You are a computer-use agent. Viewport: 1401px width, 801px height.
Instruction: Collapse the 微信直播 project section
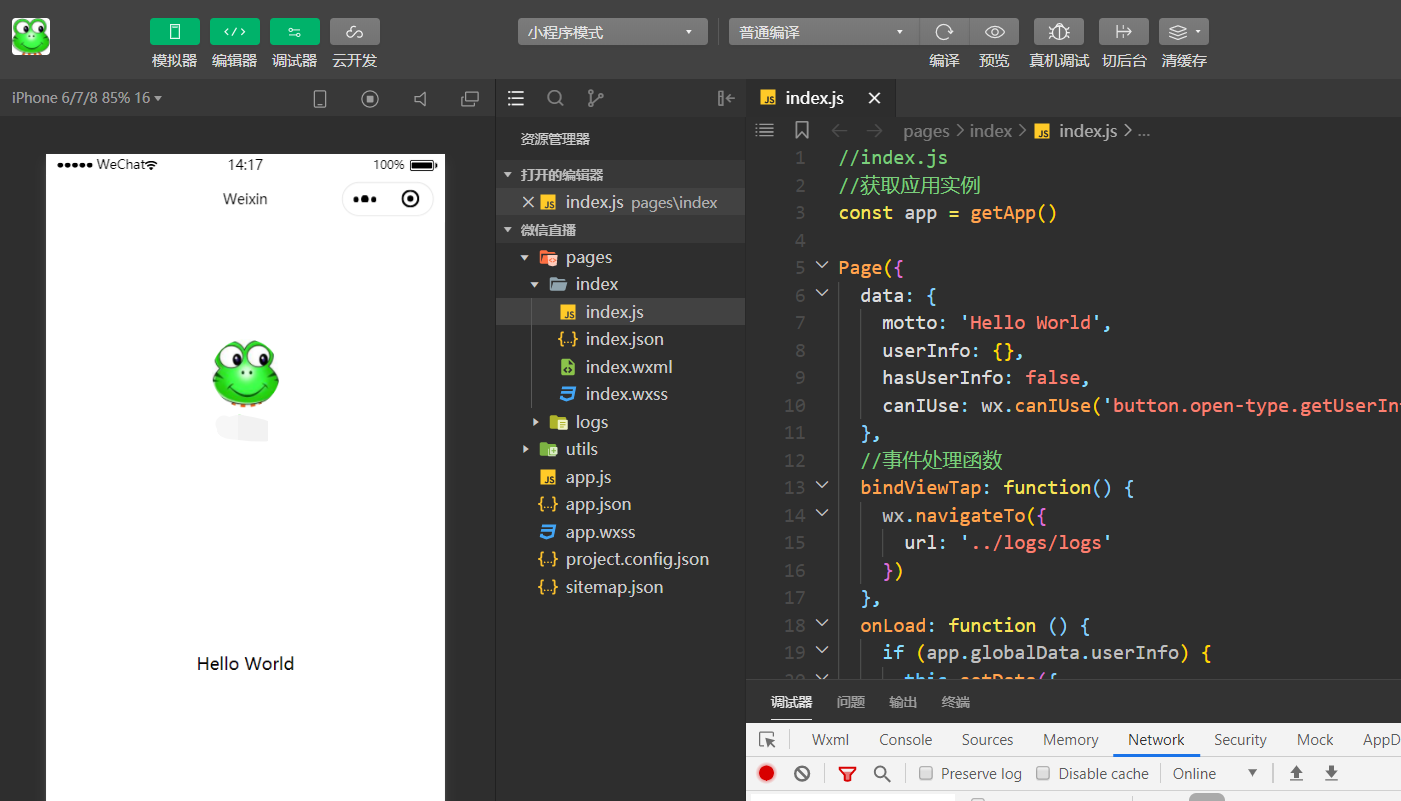[x=508, y=230]
